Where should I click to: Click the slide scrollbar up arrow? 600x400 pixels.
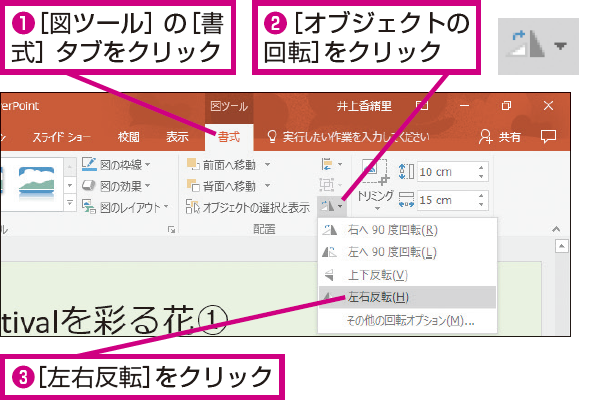coord(561,247)
